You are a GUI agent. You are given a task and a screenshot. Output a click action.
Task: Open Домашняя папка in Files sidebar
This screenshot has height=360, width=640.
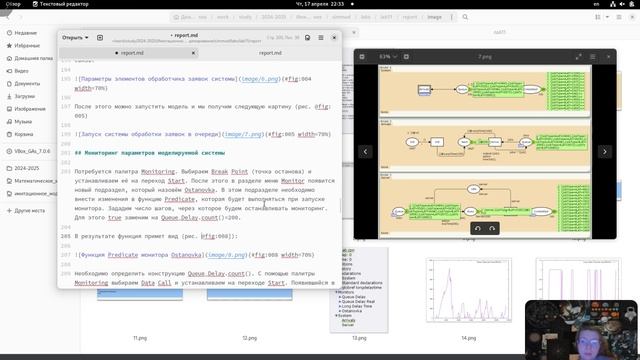29,58
